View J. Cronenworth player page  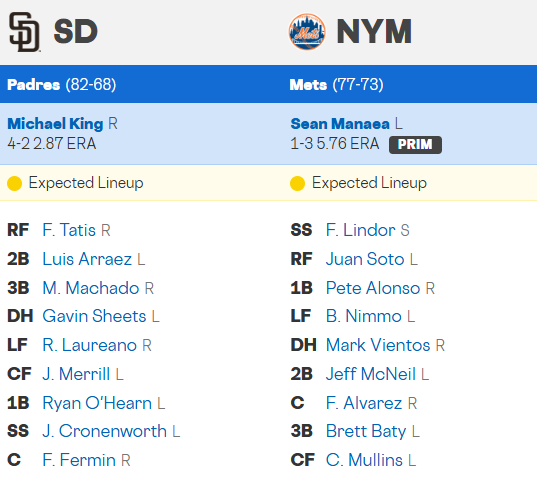click(104, 431)
